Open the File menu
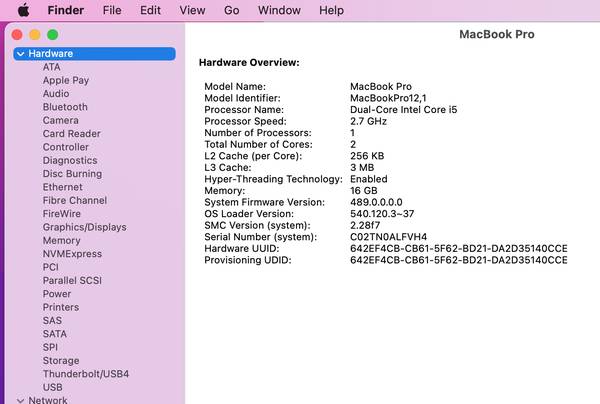This screenshot has height=404, width=600. (x=112, y=10)
